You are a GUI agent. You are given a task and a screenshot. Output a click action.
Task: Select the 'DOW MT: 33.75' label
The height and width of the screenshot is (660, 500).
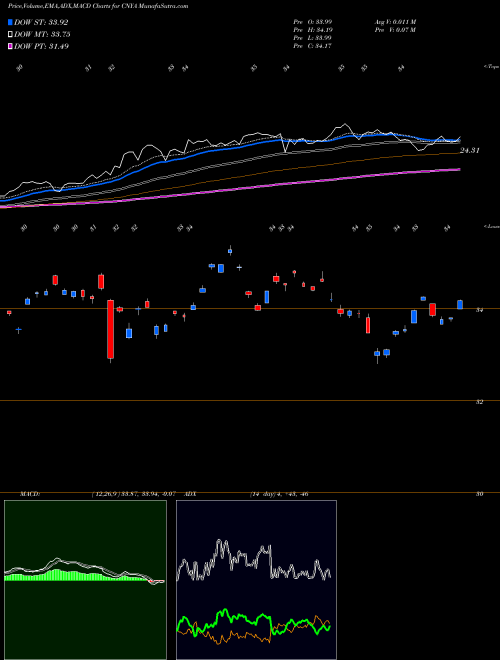[x=42, y=35]
